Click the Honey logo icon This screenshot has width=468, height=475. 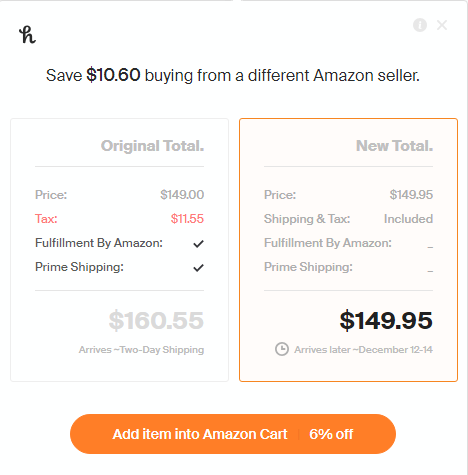pyautogui.click(x=27, y=35)
